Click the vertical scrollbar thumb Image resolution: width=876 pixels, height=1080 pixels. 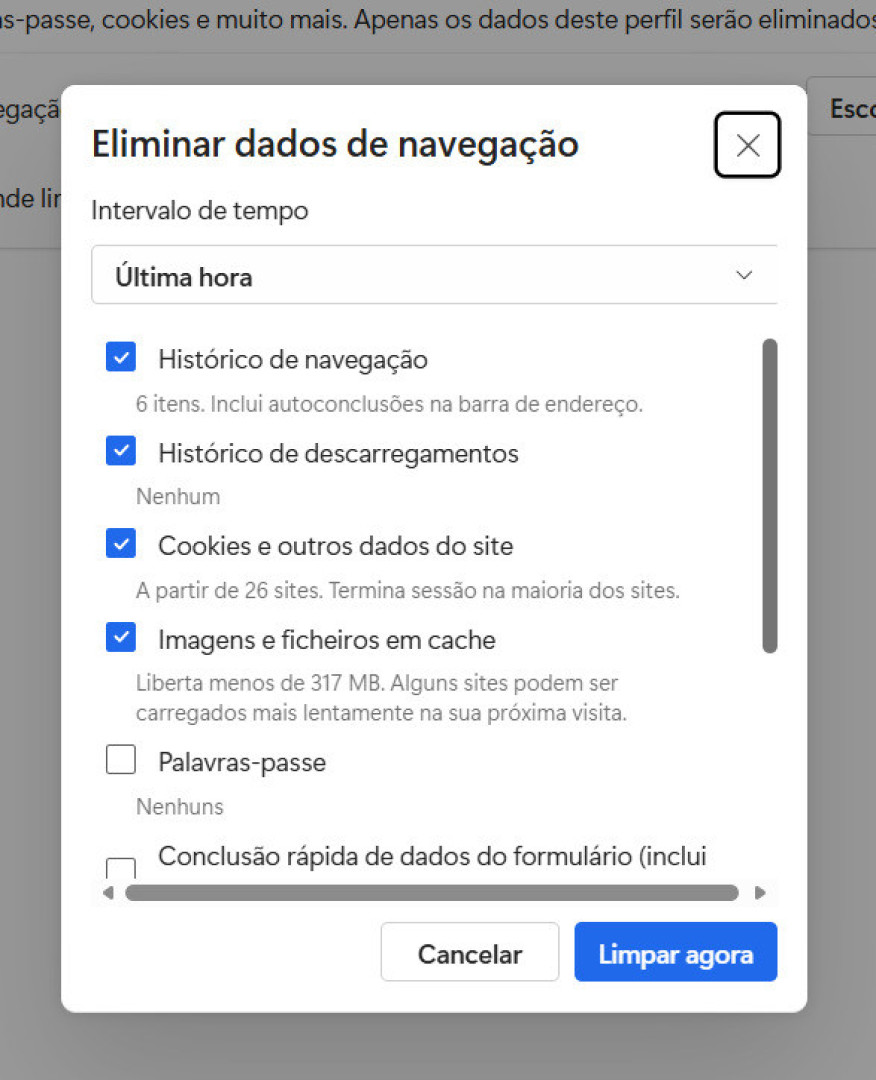coord(768,495)
